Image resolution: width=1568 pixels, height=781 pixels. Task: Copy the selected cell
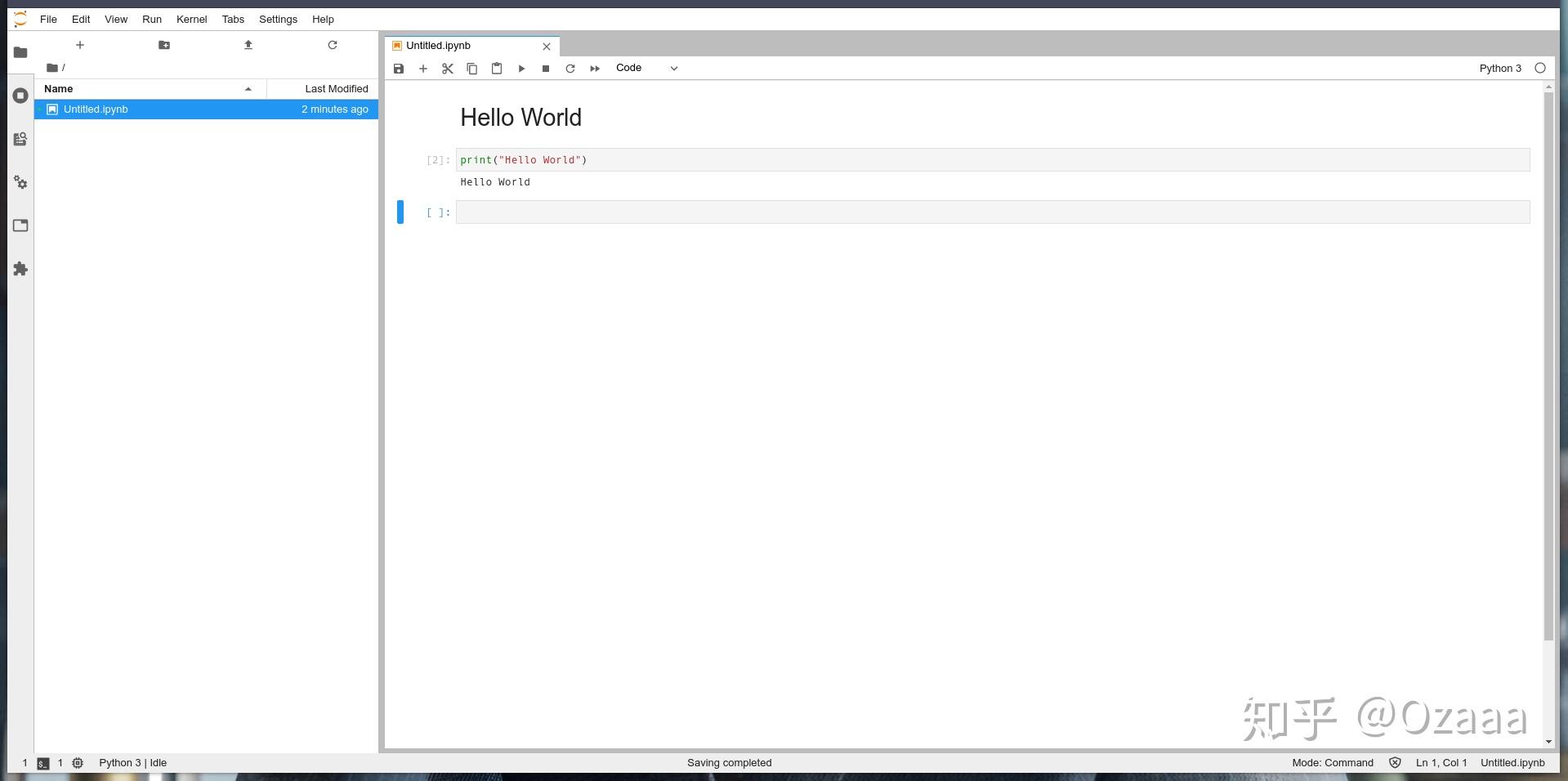click(x=472, y=69)
